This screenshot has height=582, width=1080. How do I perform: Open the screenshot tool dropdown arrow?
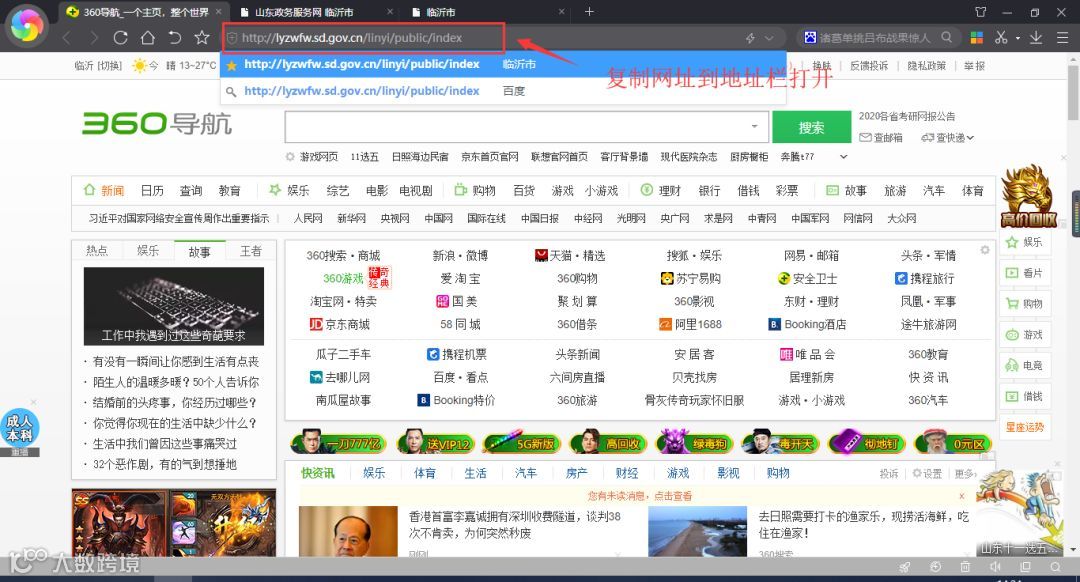[1017, 39]
